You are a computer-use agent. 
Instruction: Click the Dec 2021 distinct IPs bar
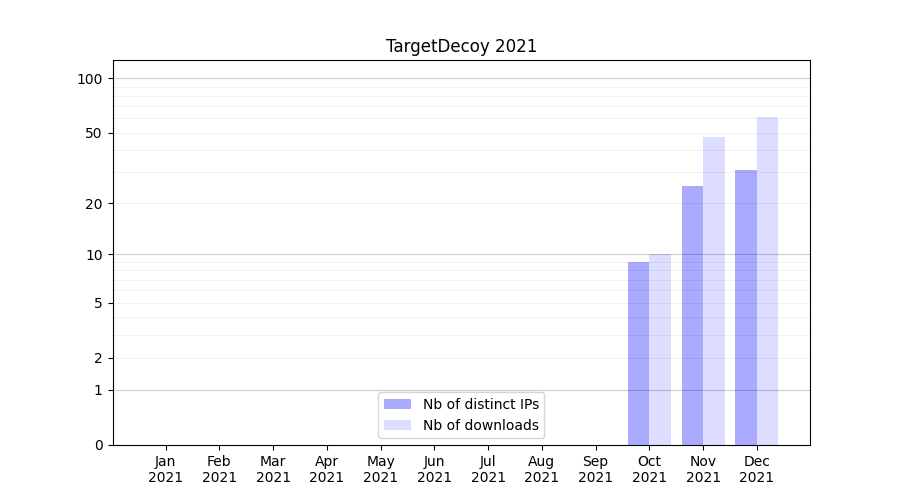746,307
